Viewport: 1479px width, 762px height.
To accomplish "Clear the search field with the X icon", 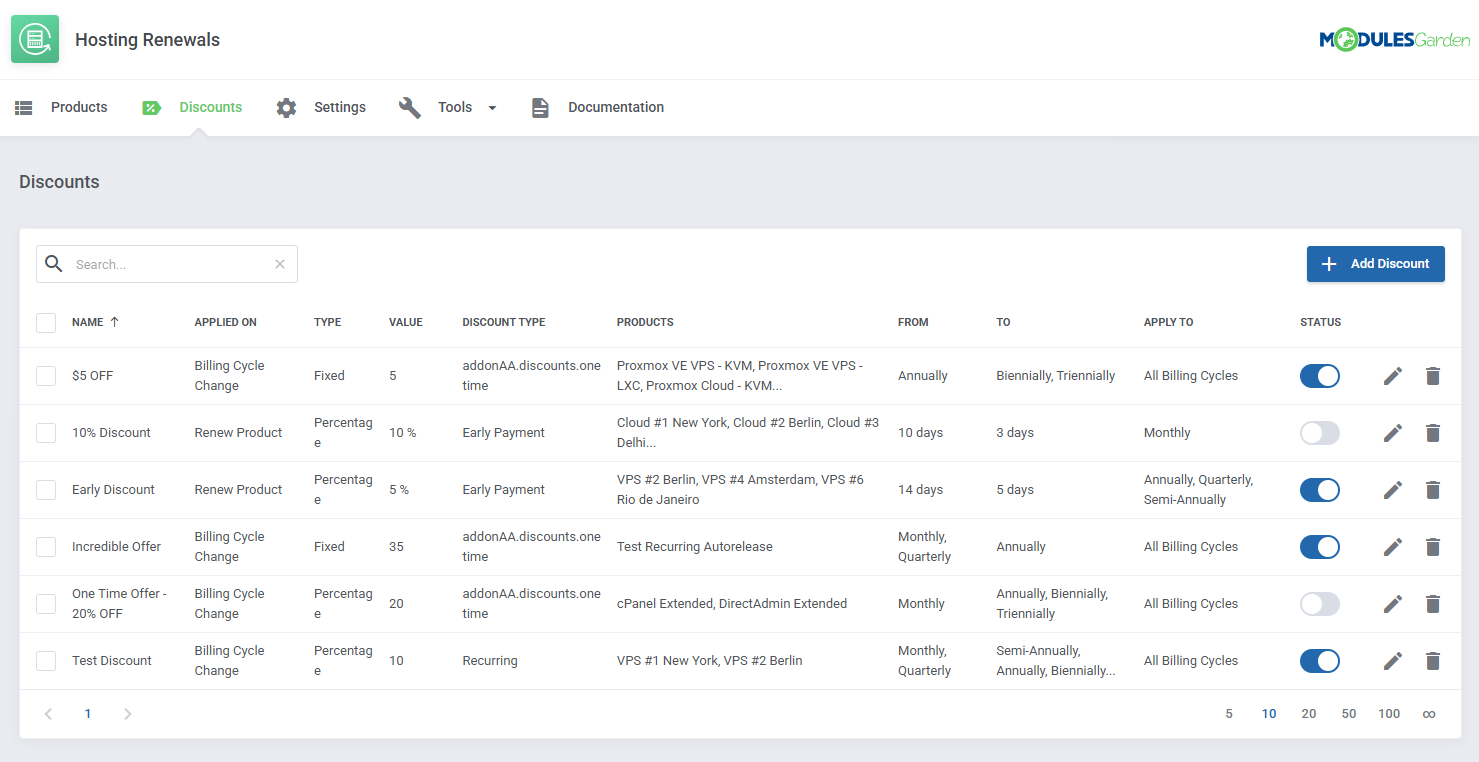I will tap(279, 263).
